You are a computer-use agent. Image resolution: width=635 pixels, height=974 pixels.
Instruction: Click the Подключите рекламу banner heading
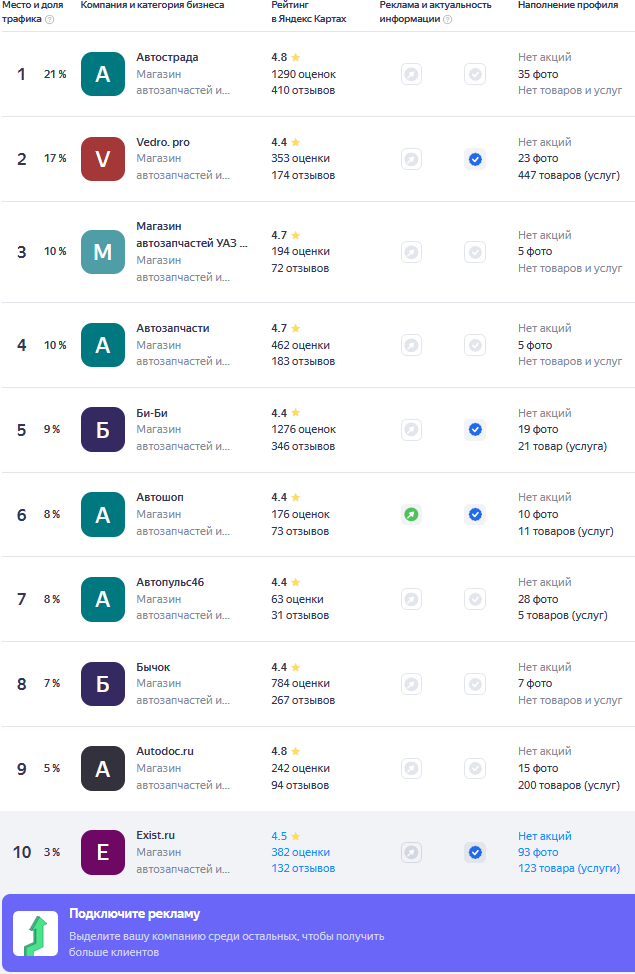(x=134, y=913)
